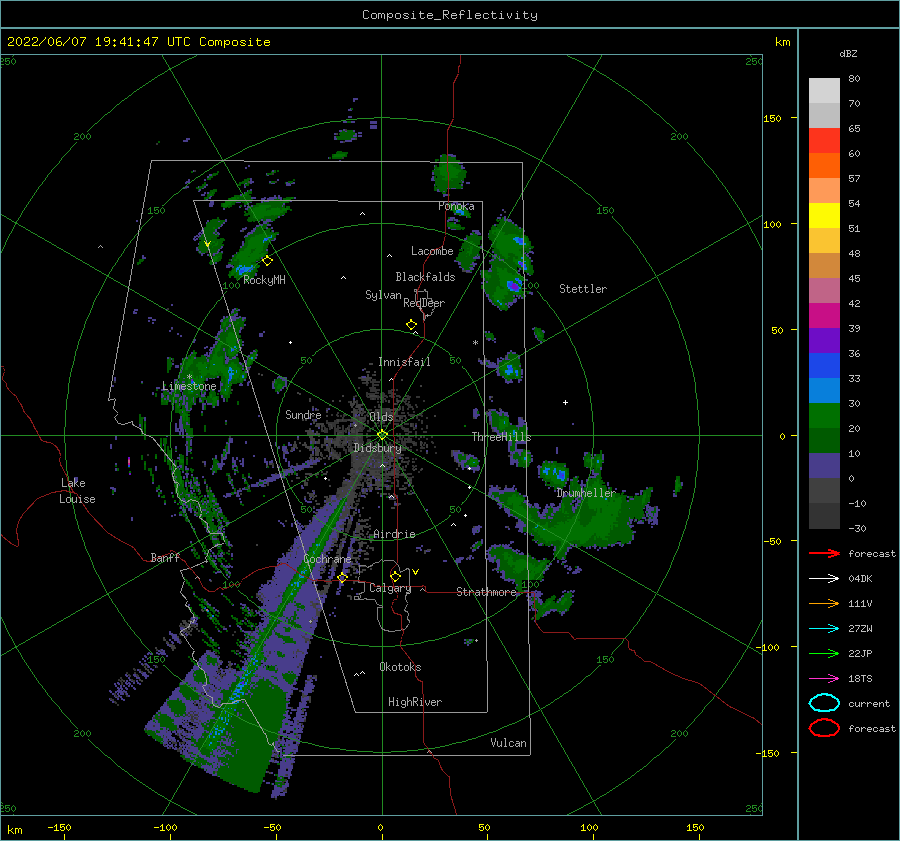Click the yellow 'km' label at top right
Viewport: 900px width, 841px height.
(782, 42)
